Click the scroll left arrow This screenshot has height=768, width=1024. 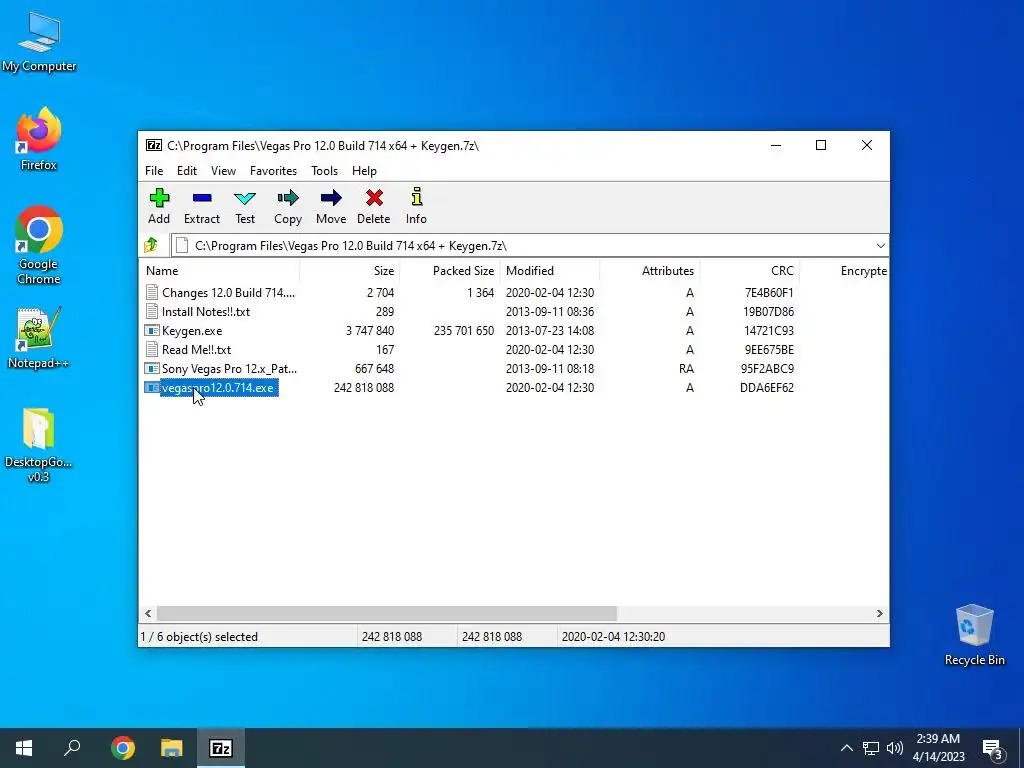148,613
